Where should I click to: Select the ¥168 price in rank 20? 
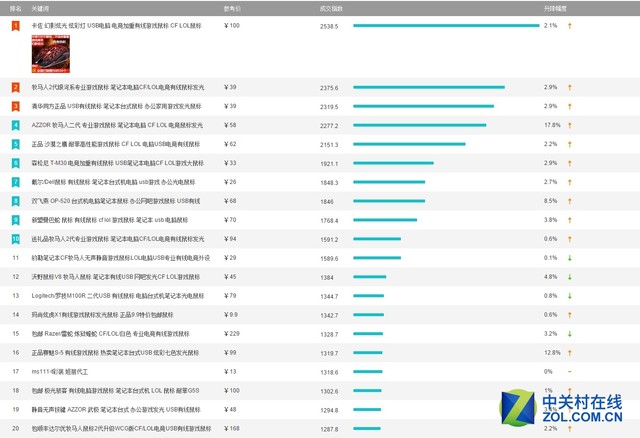pos(232,429)
